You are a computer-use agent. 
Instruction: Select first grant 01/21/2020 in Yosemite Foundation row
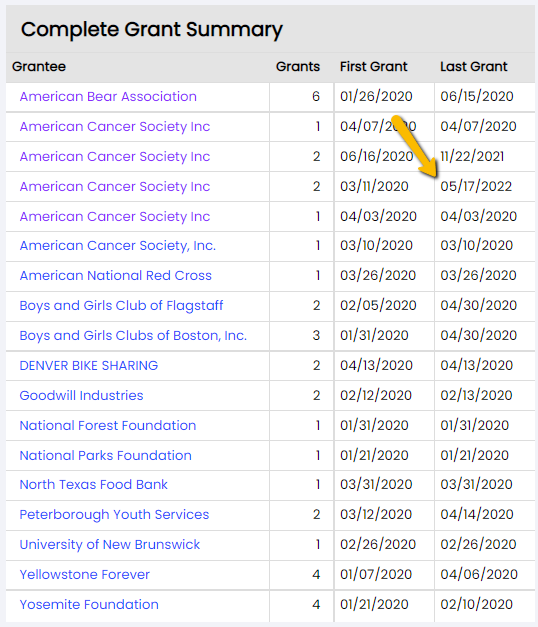[374, 605]
